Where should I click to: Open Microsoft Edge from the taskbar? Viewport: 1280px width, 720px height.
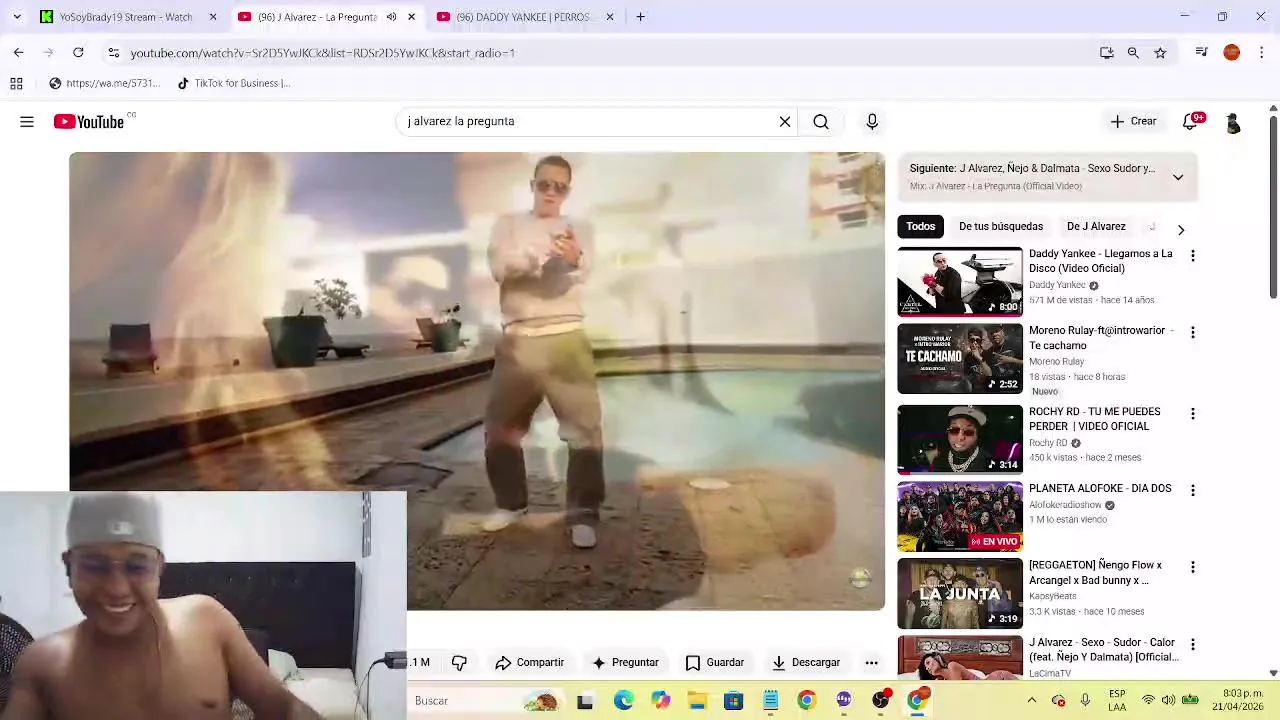(x=623, y=701)
